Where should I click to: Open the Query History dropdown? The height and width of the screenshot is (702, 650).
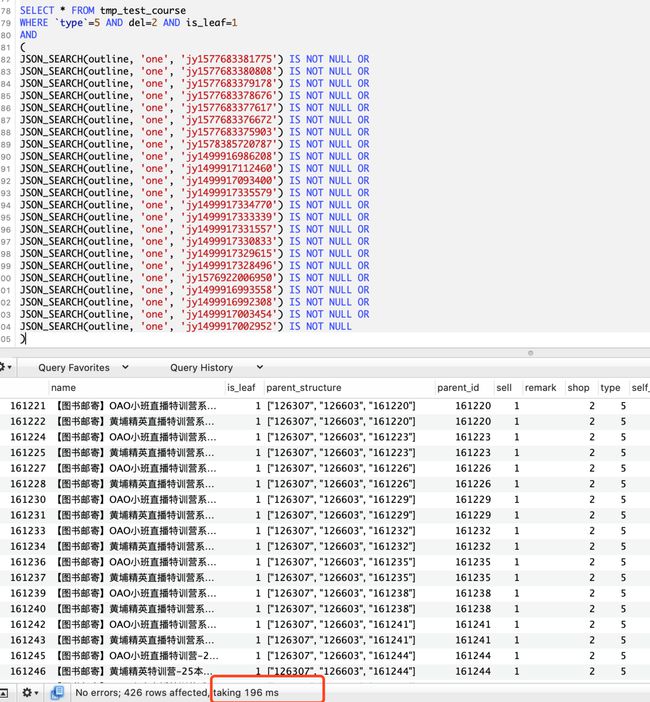coord(216,368)
